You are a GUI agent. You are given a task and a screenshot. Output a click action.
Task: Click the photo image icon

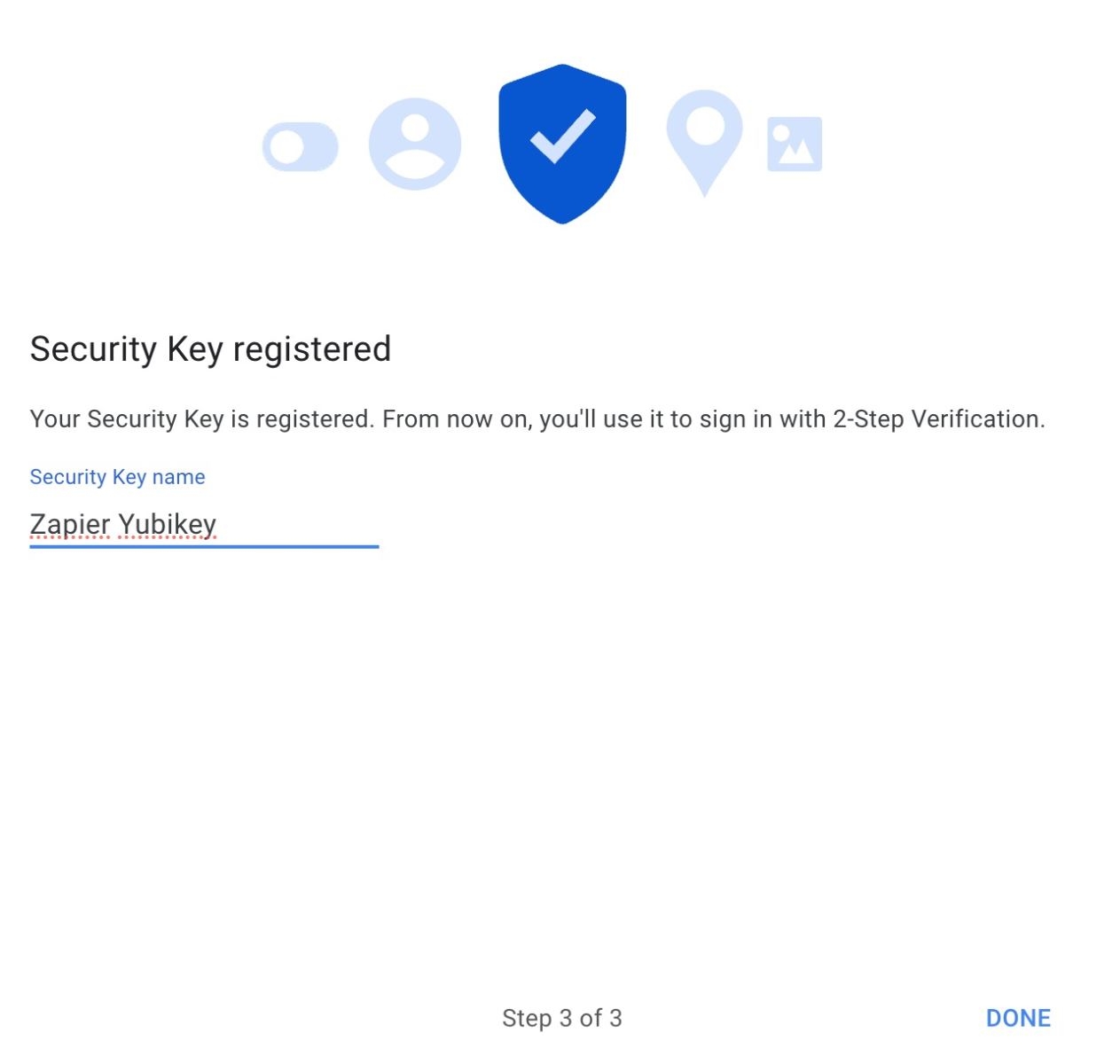pos(795,144)
